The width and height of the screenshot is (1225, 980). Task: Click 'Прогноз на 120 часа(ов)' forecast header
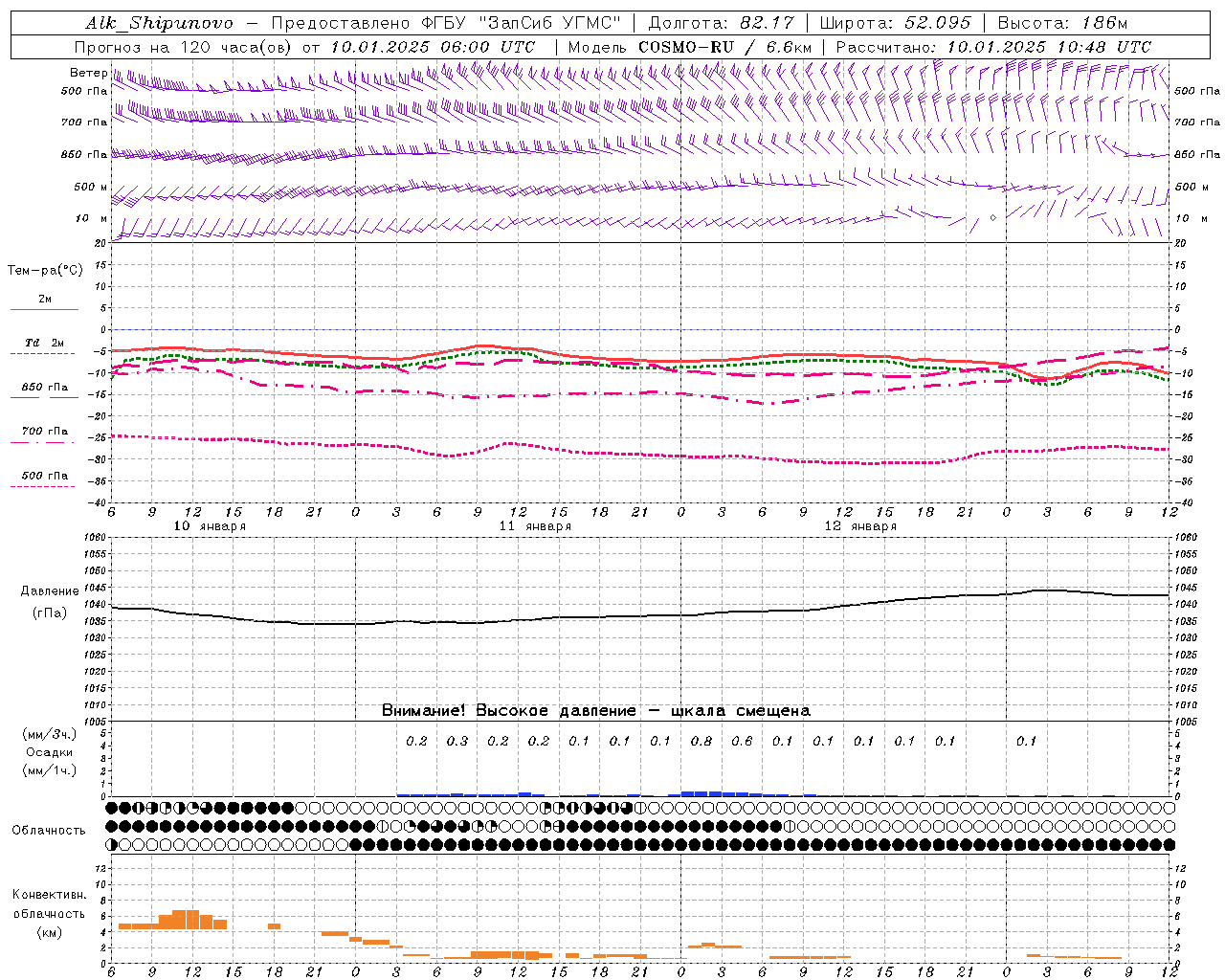[x=184, y=47]
